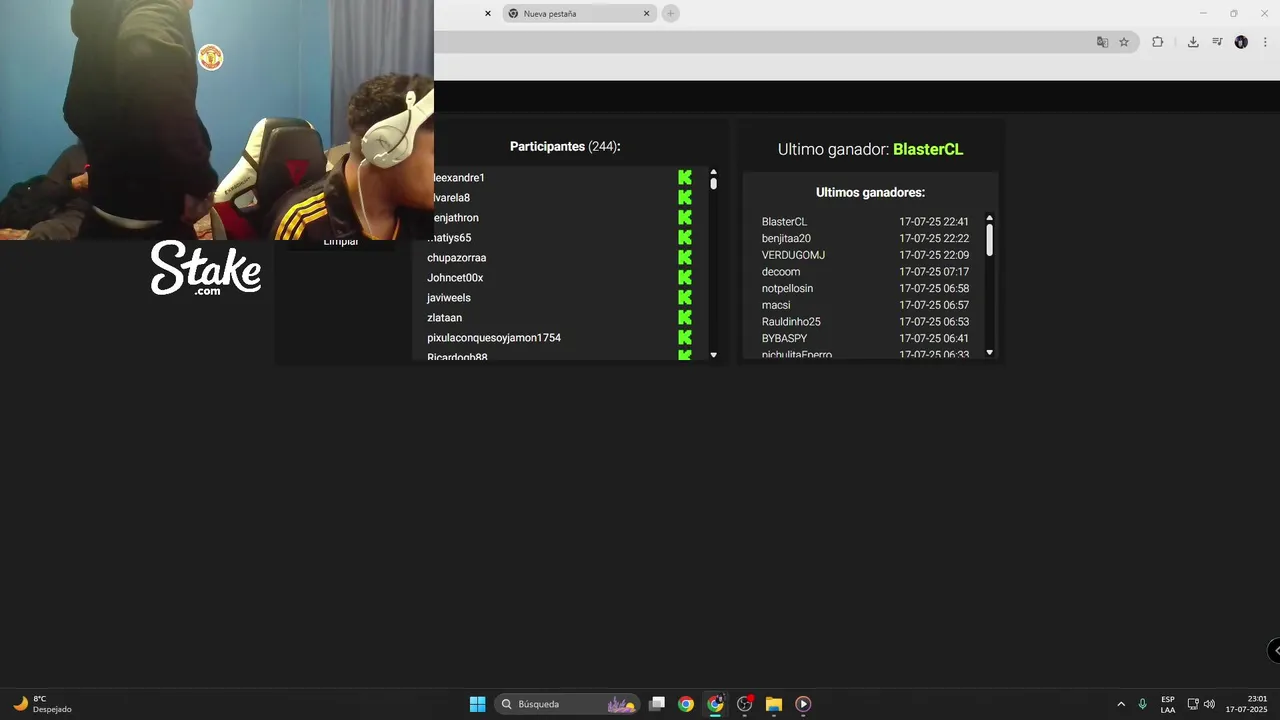This screenshot has width=1280, height=720.
Task: Click the Kick icon next to chupazorraa
Action: 685,257
